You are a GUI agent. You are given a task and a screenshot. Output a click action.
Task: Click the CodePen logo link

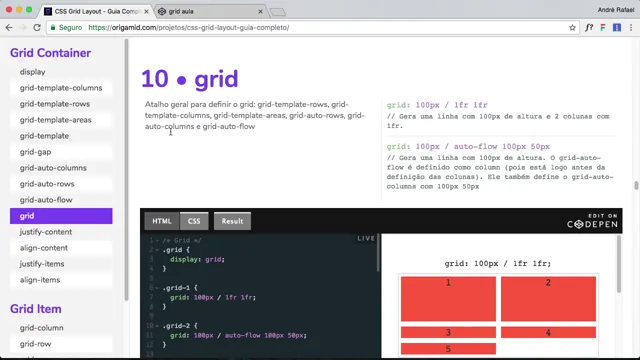592,221
